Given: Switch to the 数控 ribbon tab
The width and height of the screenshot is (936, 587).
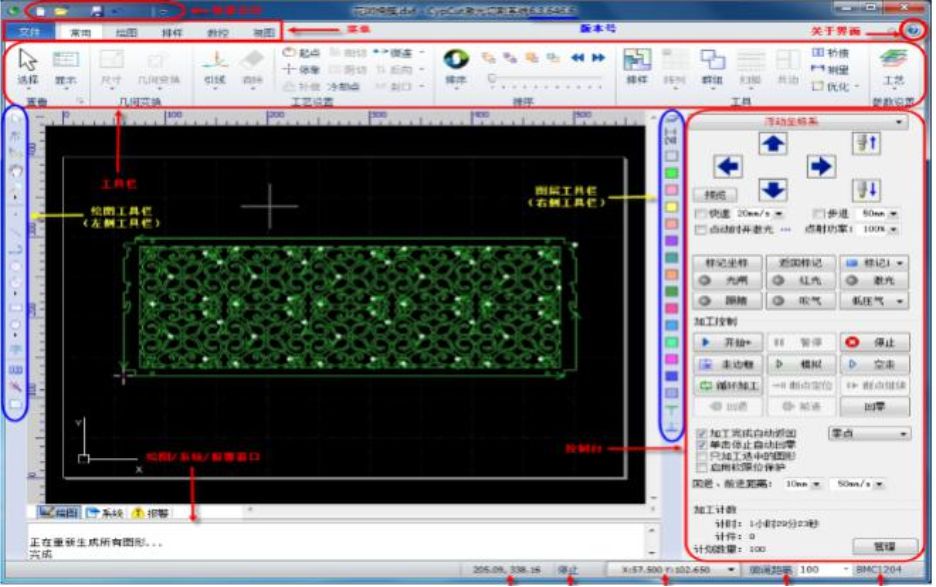Looking at the screenshot, I should click(217, 33).
